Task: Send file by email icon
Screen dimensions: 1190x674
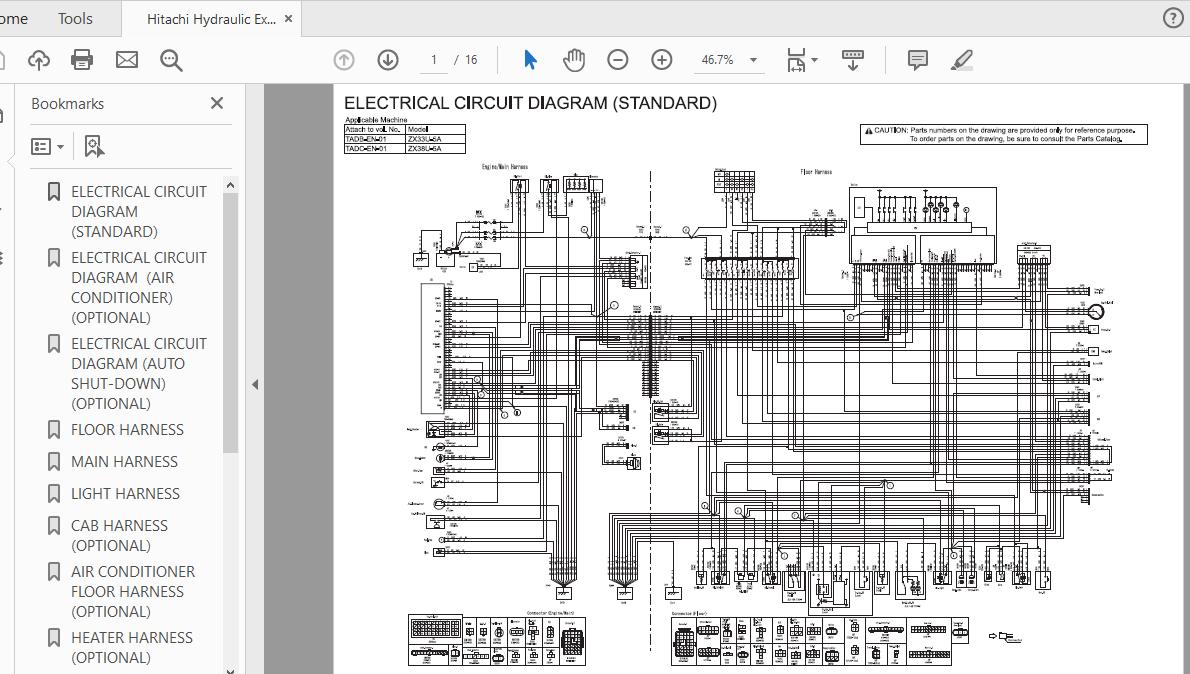Action: 127,60
